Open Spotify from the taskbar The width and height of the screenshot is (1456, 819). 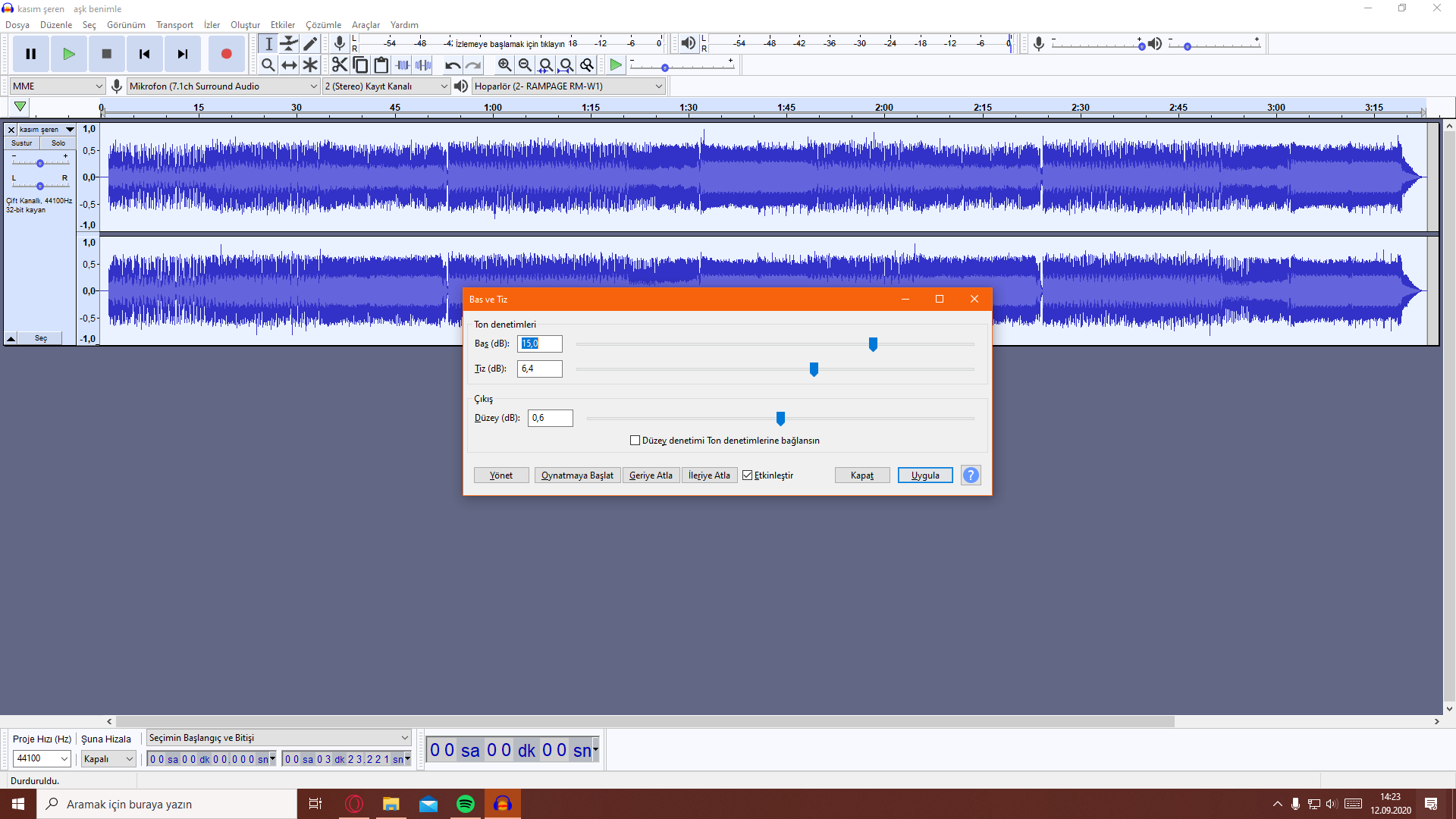point(466,804)
